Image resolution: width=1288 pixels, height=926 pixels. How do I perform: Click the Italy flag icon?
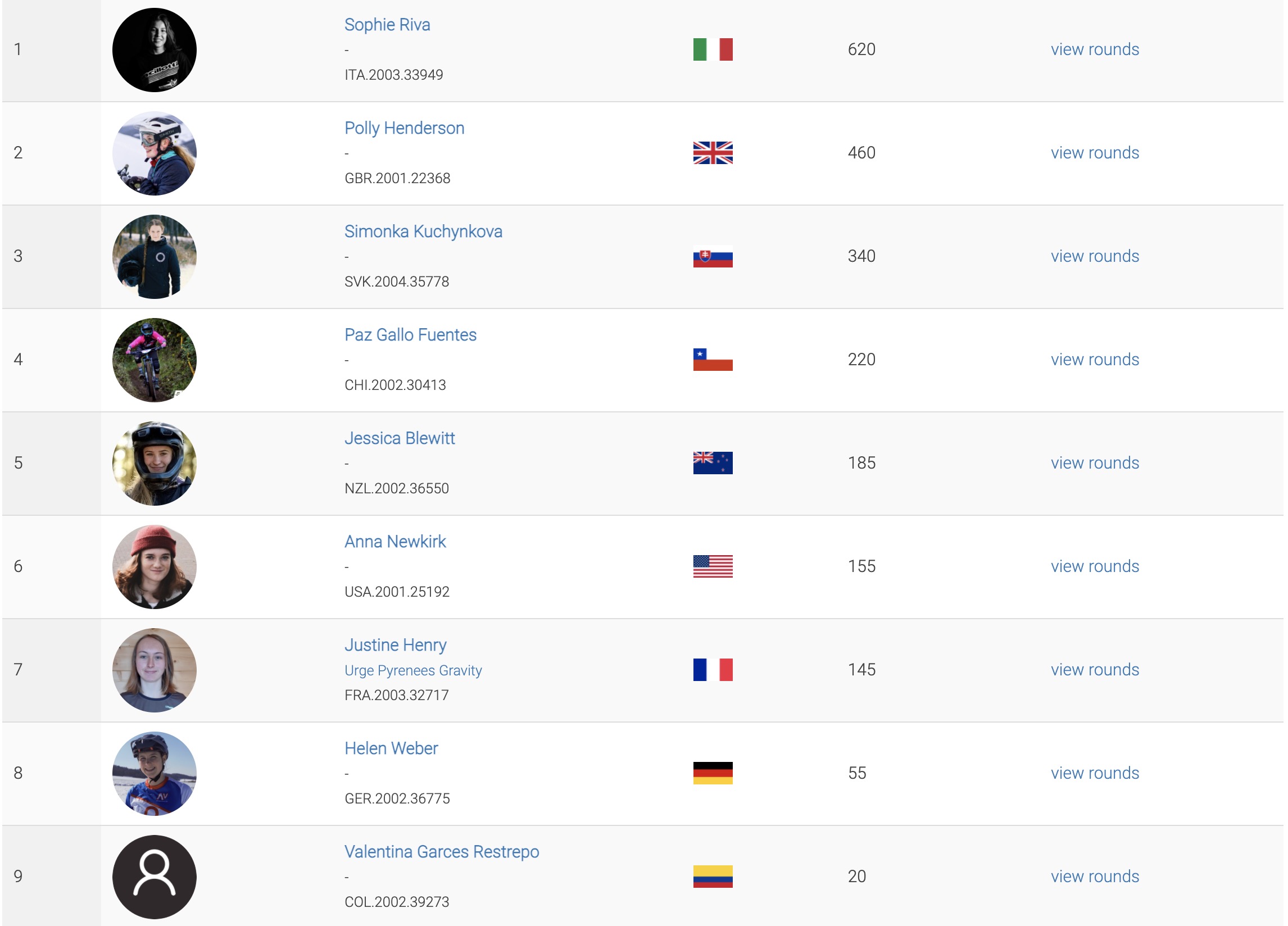pos(713,49)
